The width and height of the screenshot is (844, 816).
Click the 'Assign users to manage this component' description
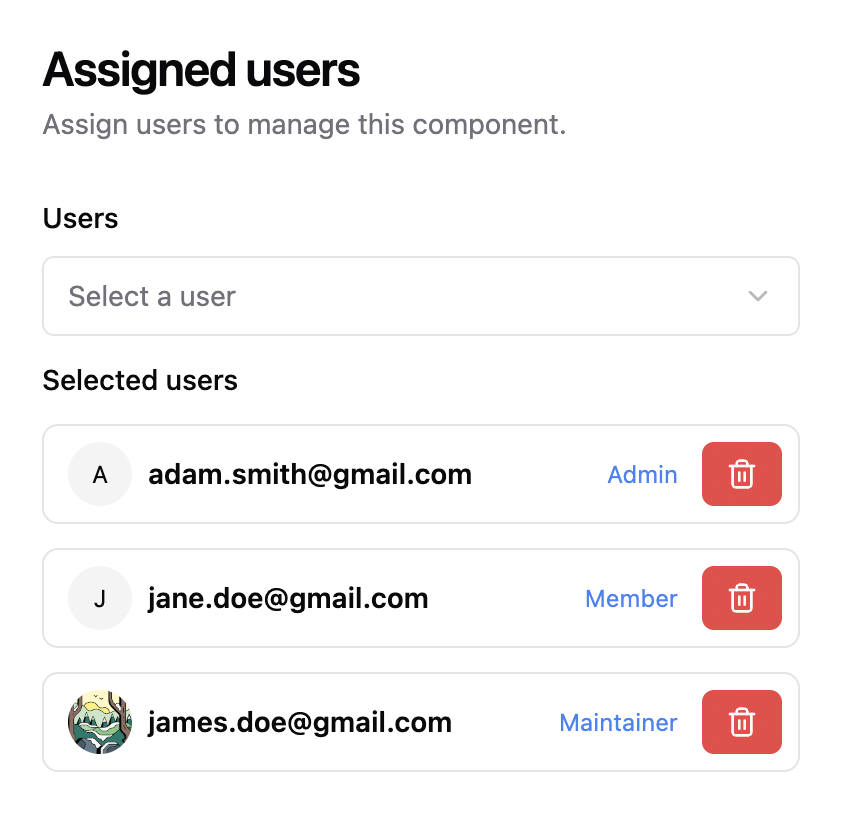pyautogui.click(x=305, y=125)
